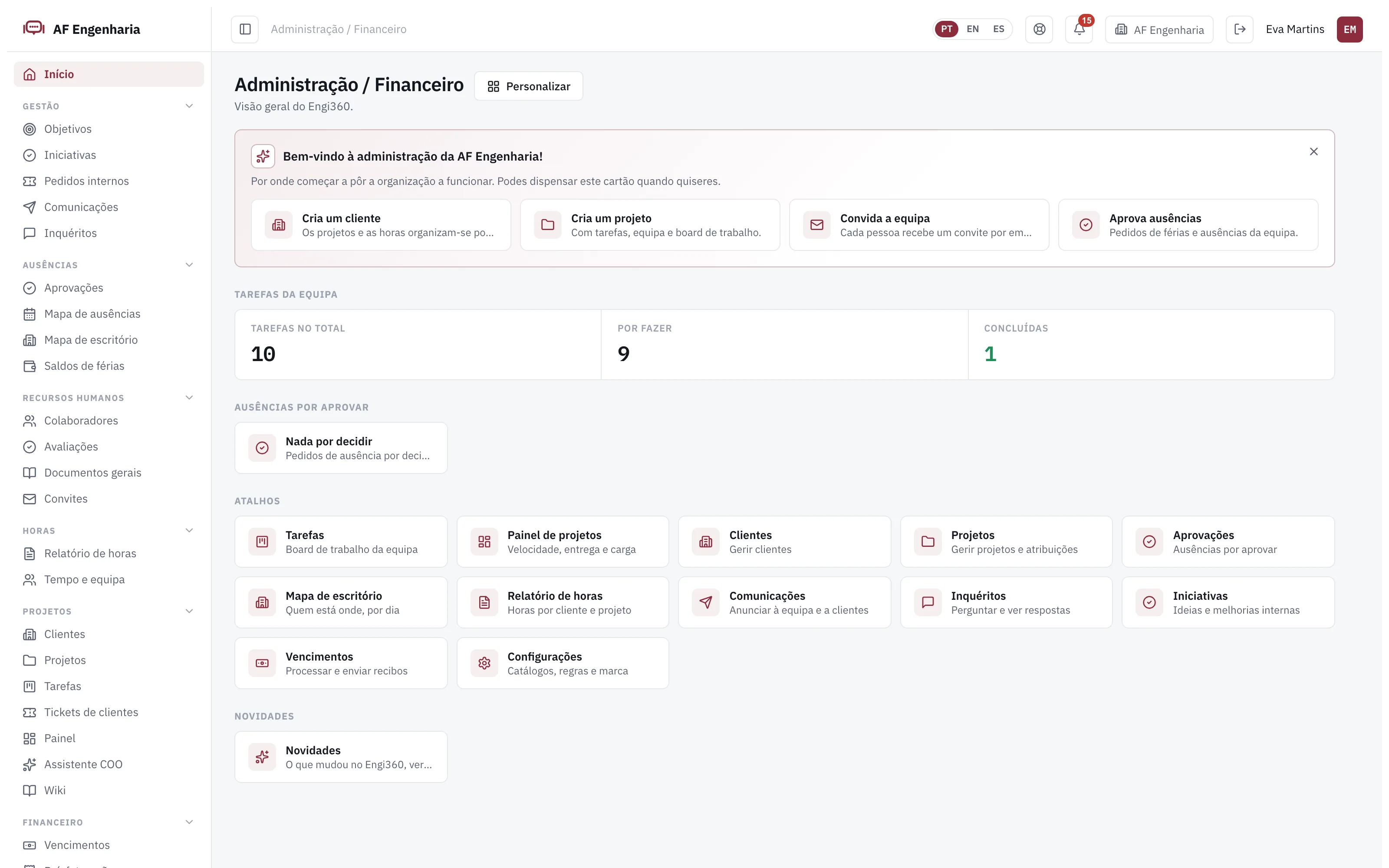Open the Aprova ausências card
Screen dimensions: 1389x868
pyautogui.click(x=1188, y=225)
